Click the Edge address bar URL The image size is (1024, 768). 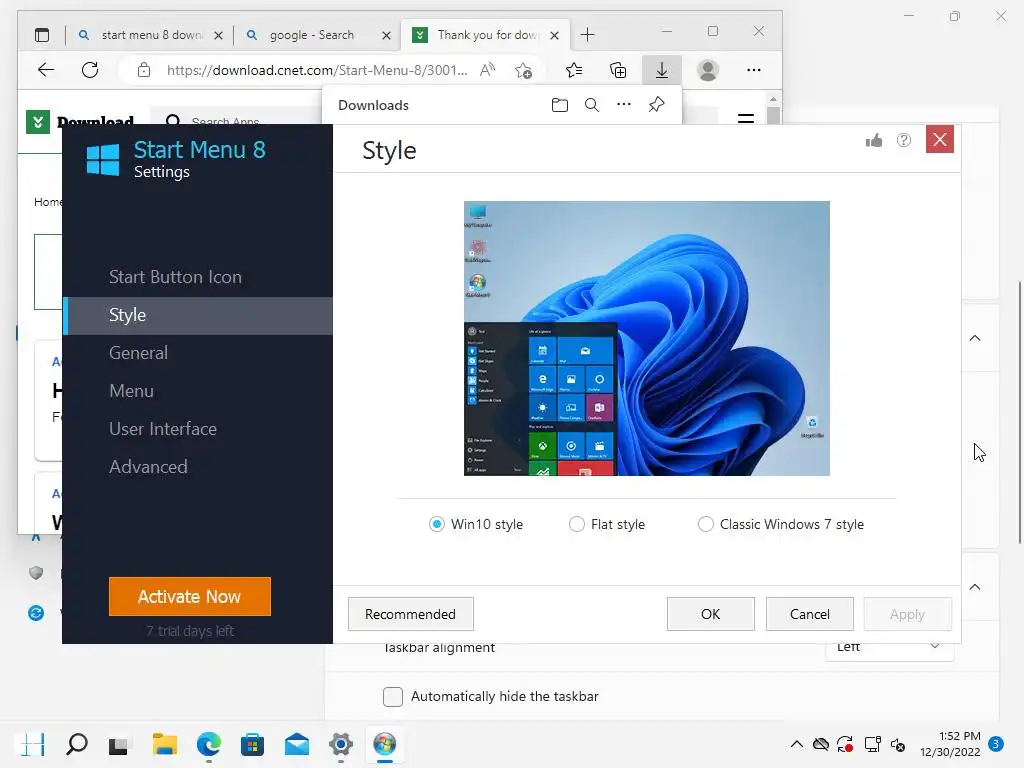[x=317, y=70]
